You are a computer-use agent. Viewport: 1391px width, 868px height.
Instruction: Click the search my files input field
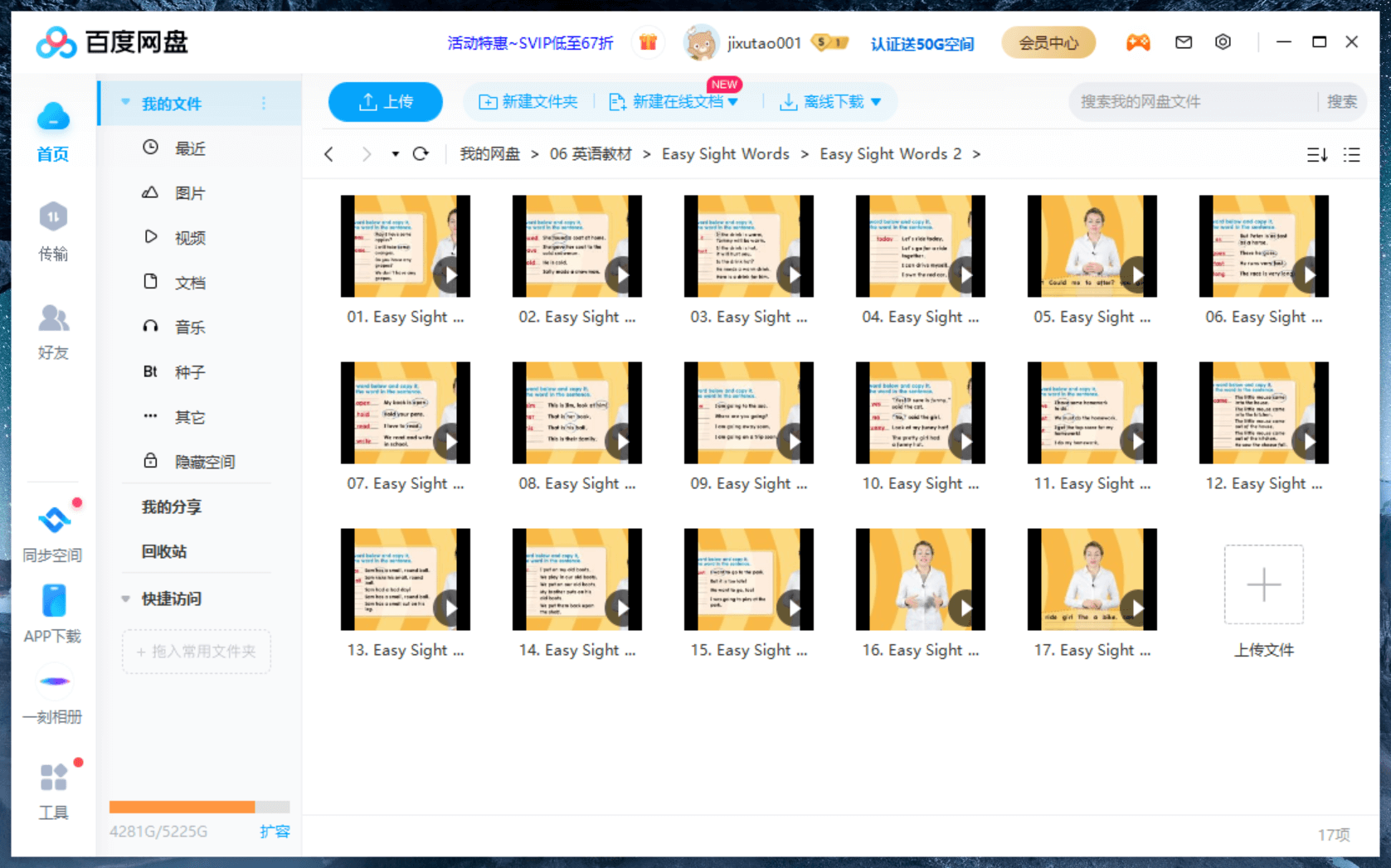tap(1192, 102)
